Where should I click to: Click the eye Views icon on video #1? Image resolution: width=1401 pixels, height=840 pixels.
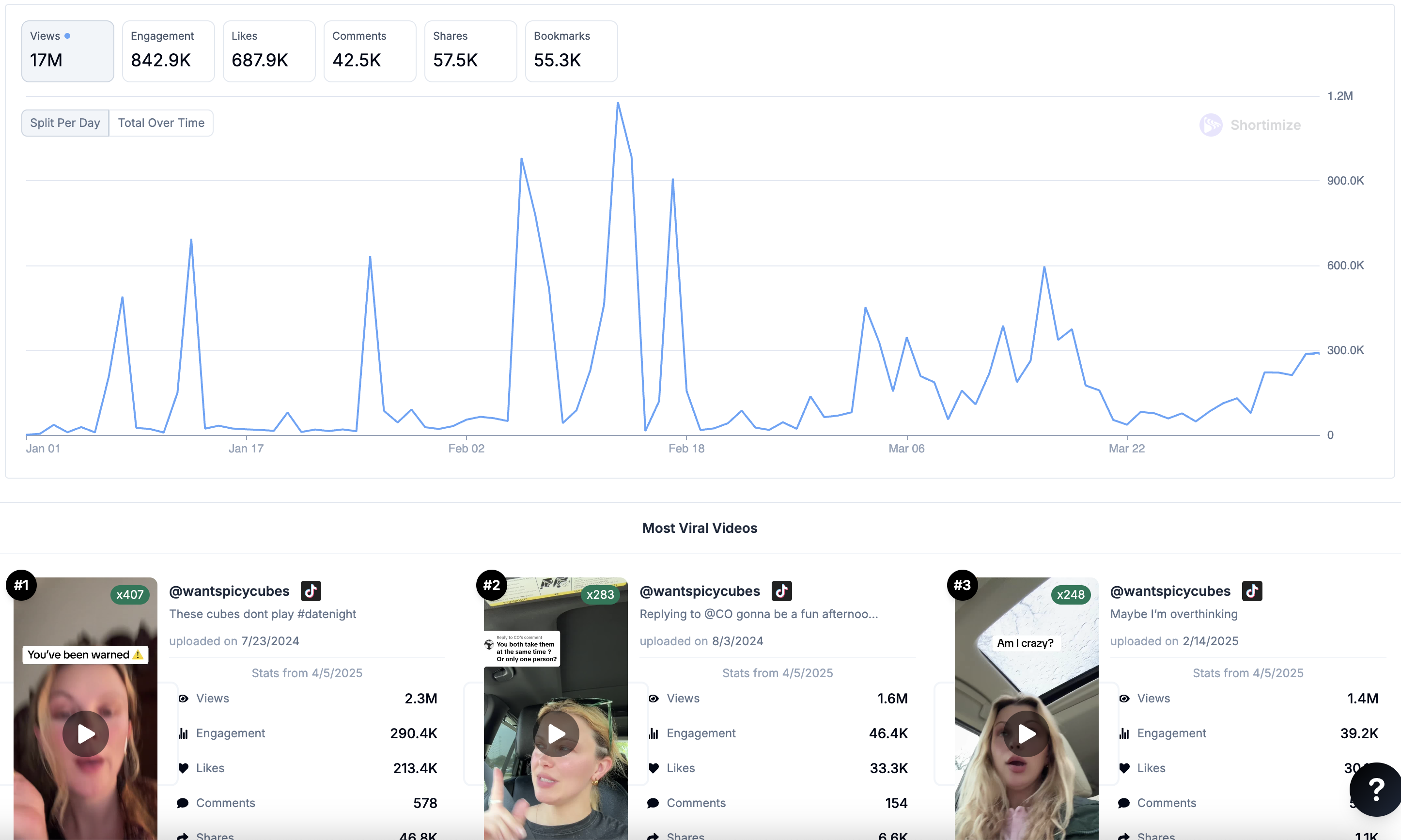pos(184,699)
